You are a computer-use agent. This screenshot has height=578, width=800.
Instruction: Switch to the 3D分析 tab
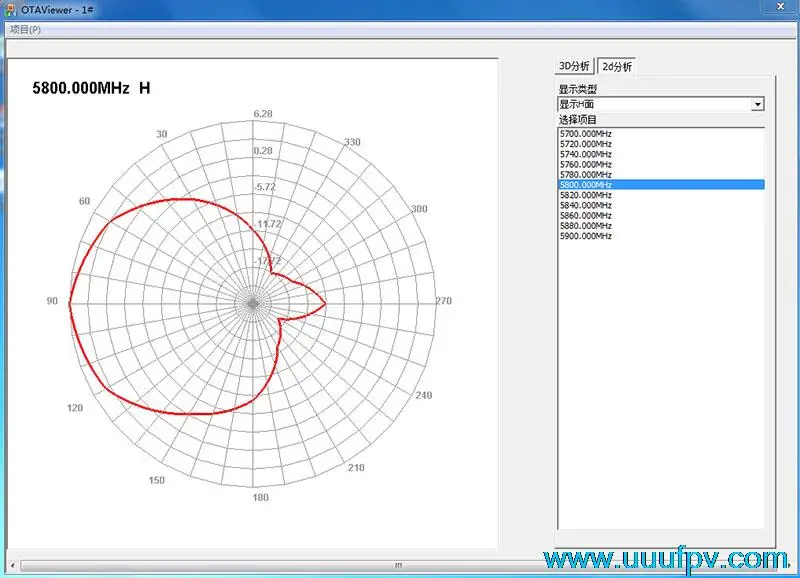(575, 66)
